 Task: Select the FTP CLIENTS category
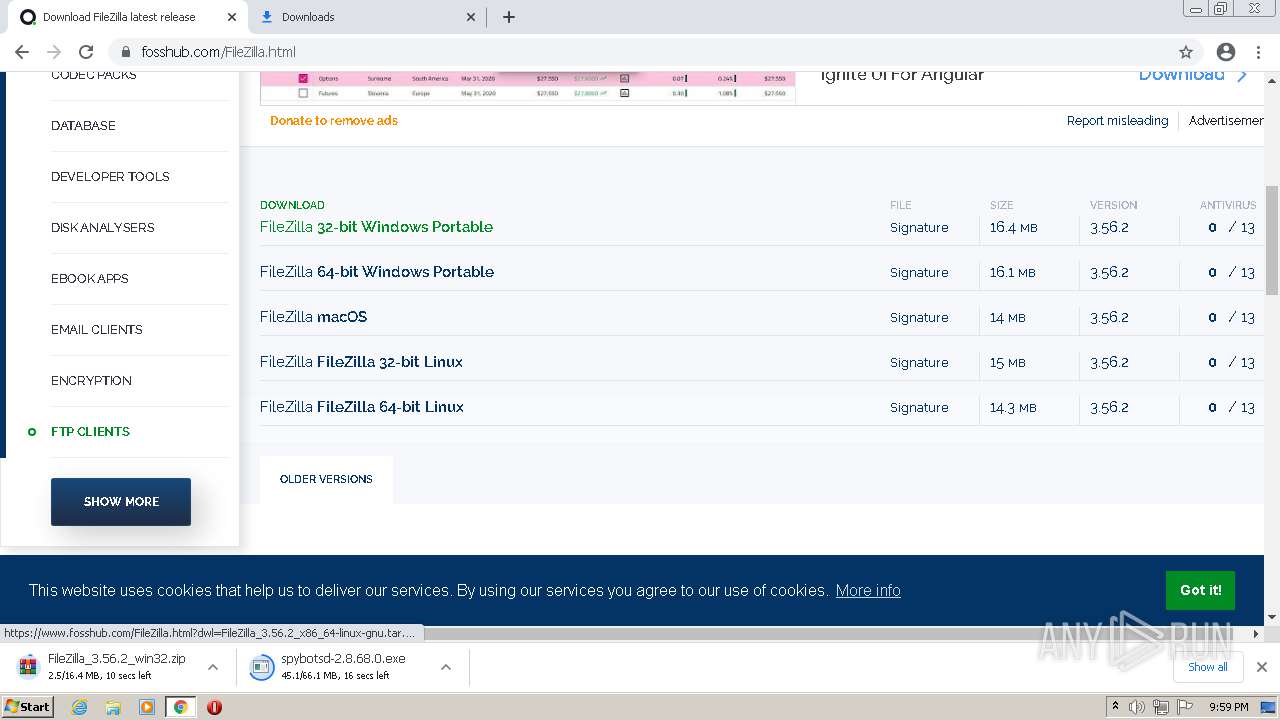click(x=90, y=432)
